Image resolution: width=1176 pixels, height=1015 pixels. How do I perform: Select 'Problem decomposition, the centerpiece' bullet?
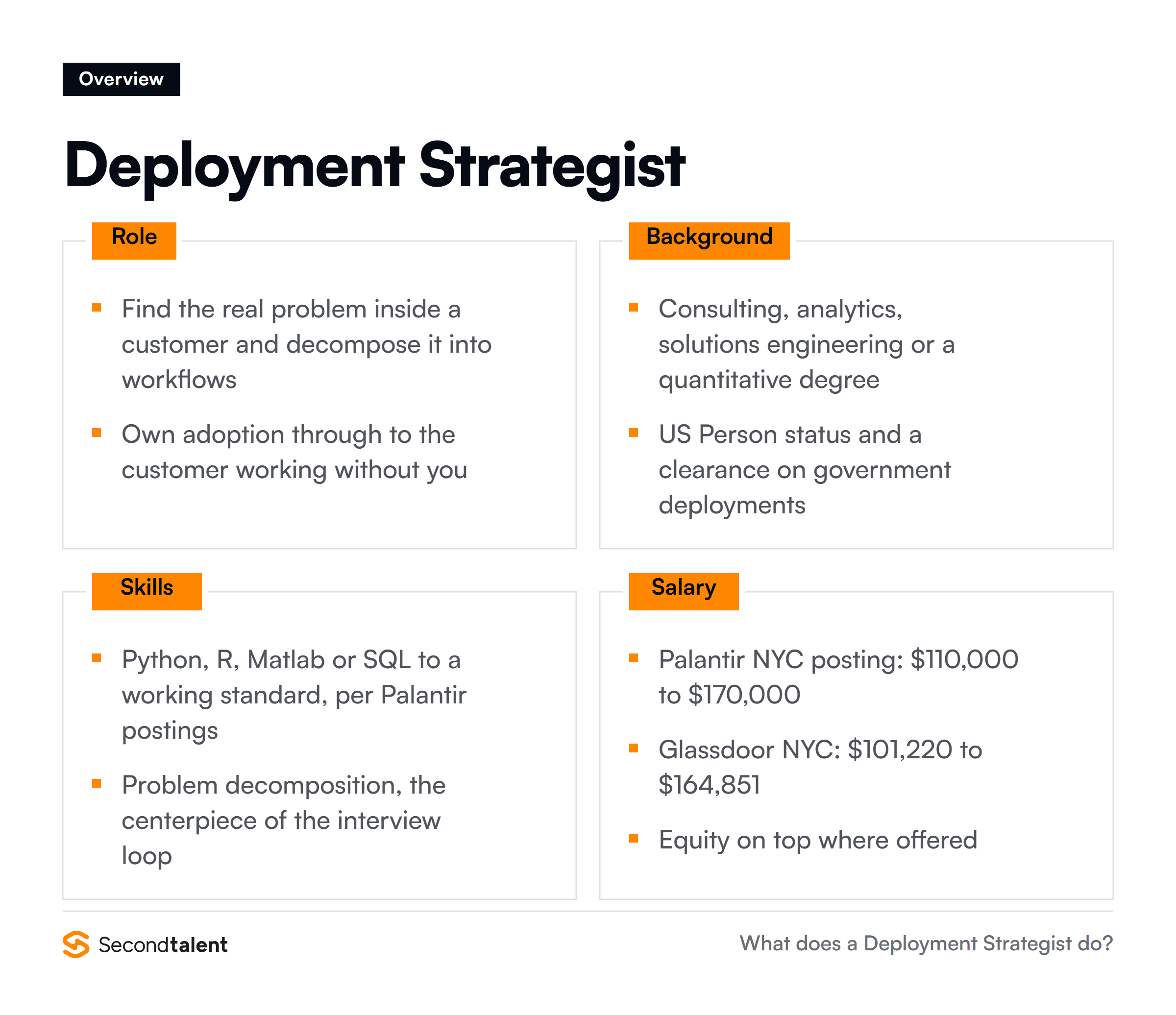coord(284,821)
